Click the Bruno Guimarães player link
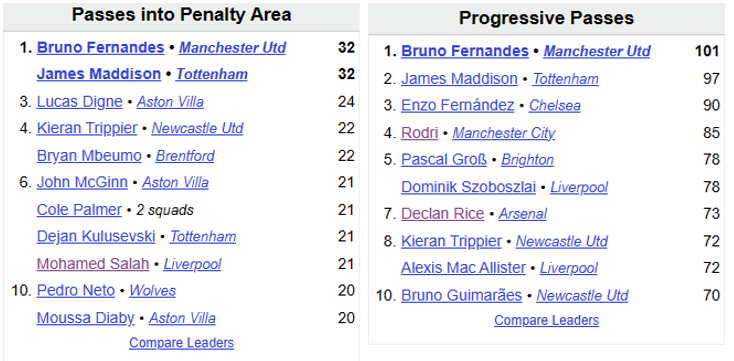Screen dimensions: 734x361 [x=462, y=295]
